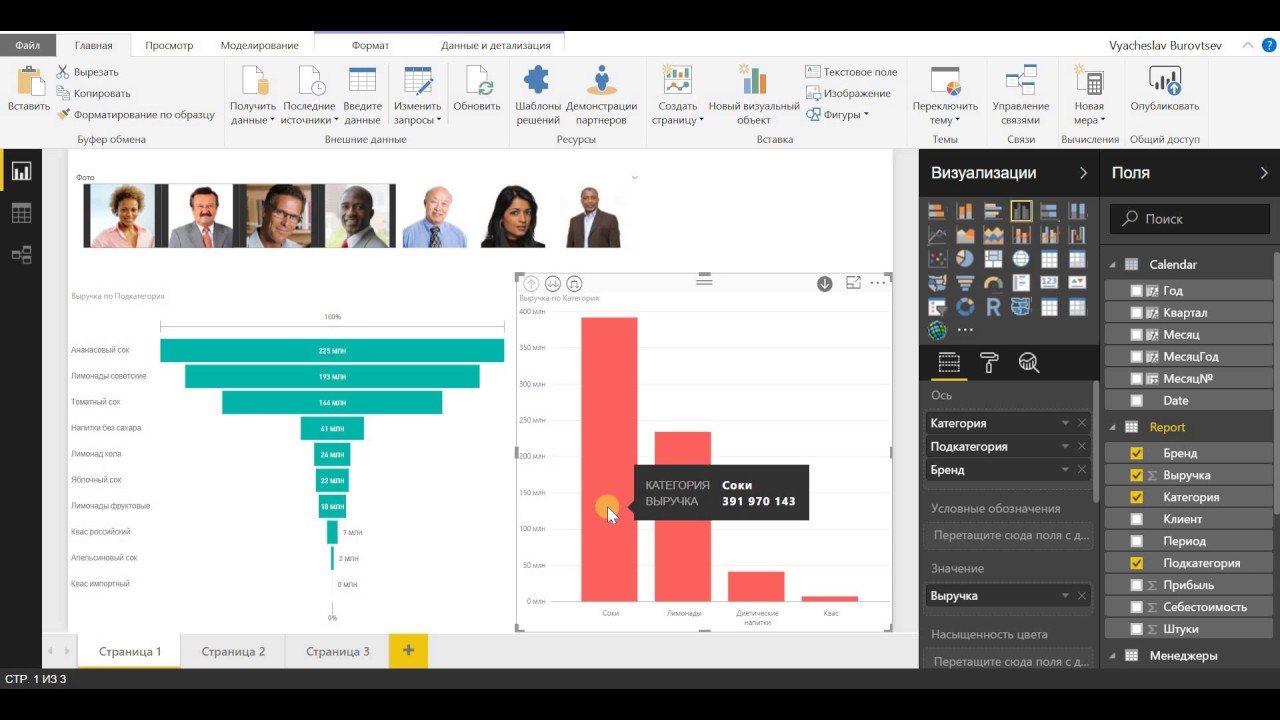
Task: Switch to Report view in left sidebar
Action: pos(21,171)
